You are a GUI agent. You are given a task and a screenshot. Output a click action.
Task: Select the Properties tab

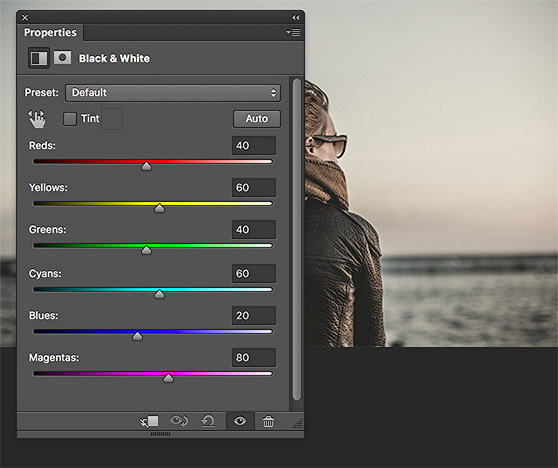pyautogui.click(x=50, y=32)
